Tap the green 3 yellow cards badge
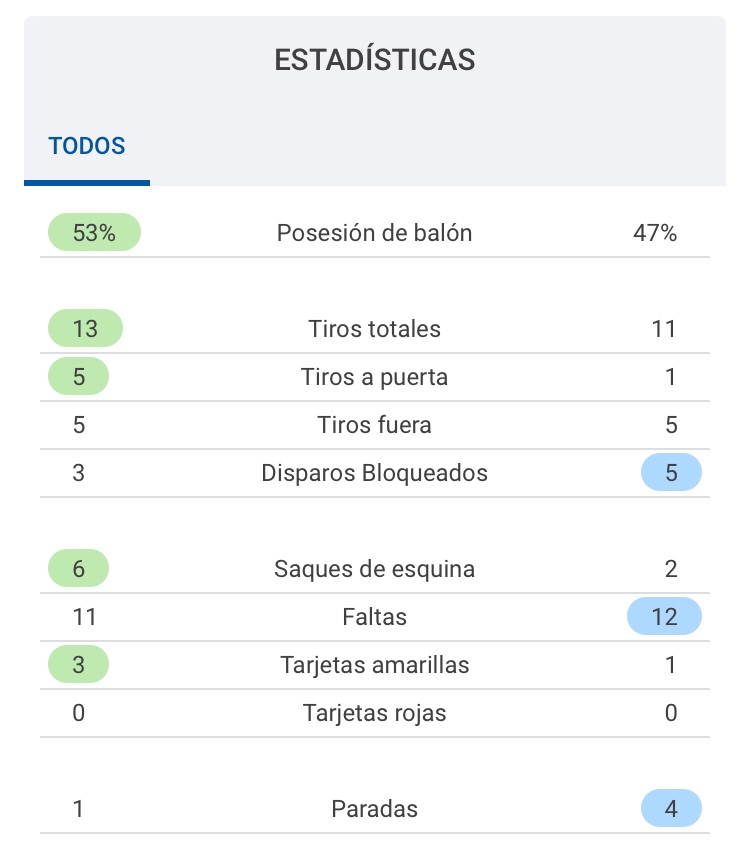Viewport: 750px width, 850px height. (x=78, y=665)
